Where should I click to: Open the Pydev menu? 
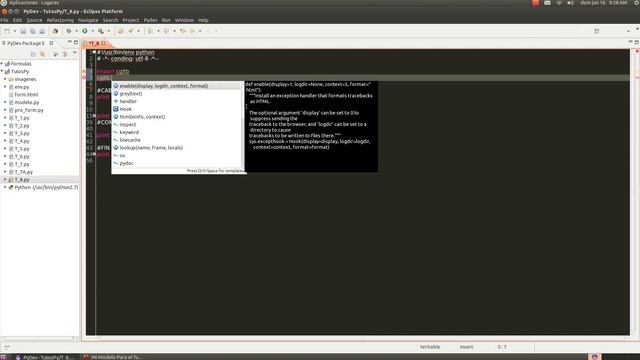pos(150,20)
